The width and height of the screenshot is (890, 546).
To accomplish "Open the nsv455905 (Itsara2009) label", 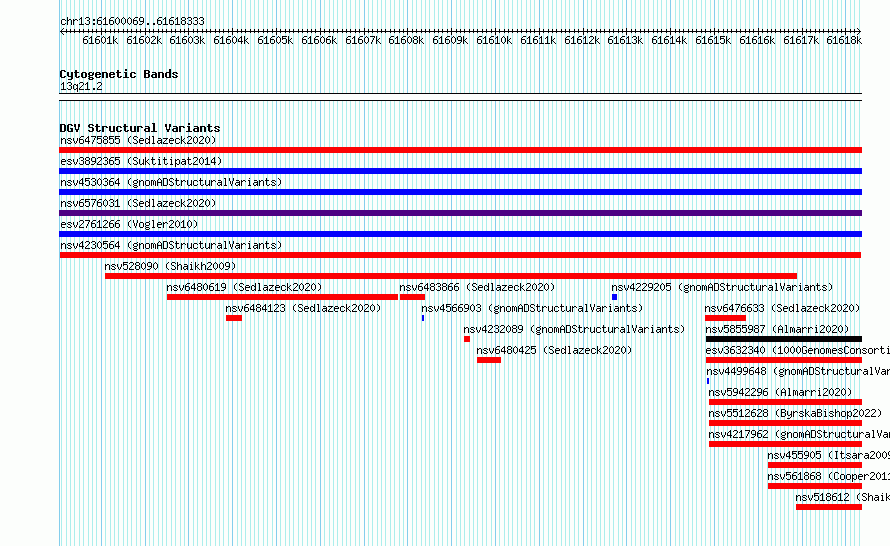I will pyautogui.click(x=829, y=455).
